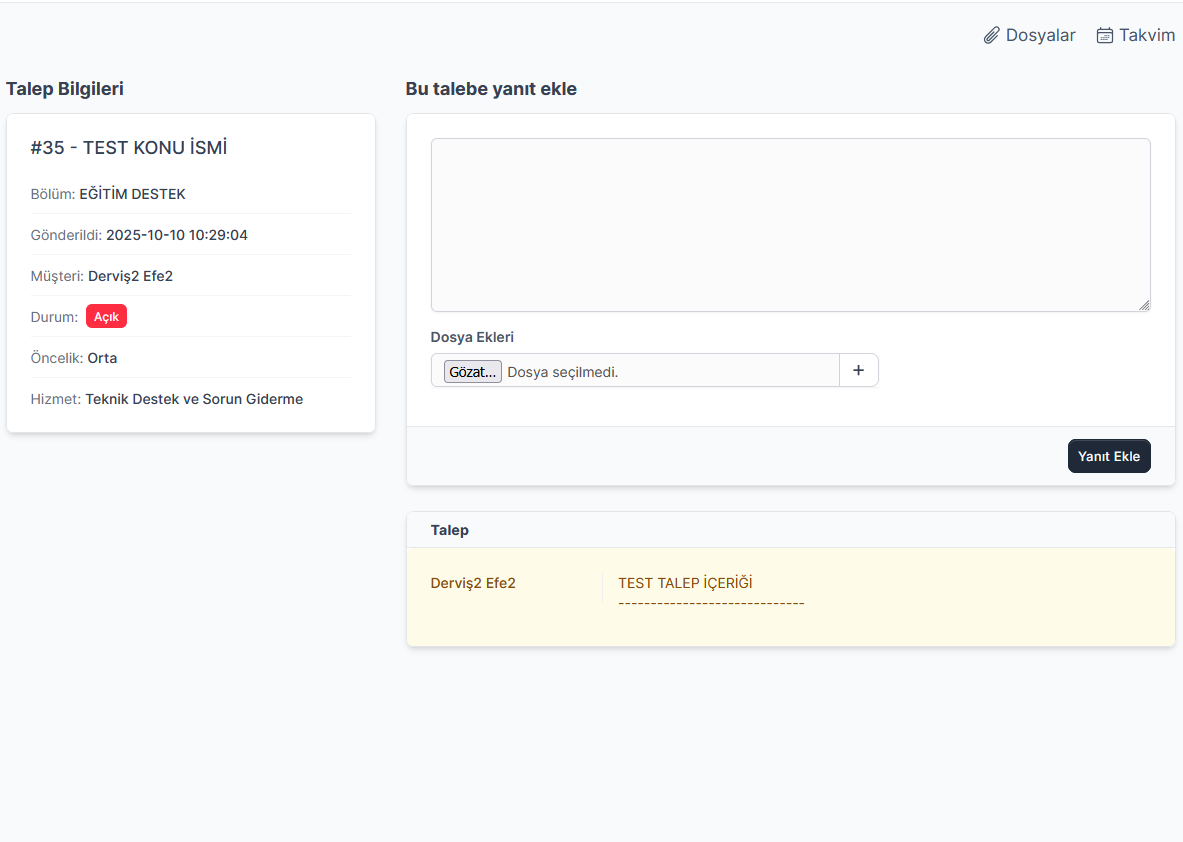Click the sent date 2025-10-10 10:29:04

[176, 235]
